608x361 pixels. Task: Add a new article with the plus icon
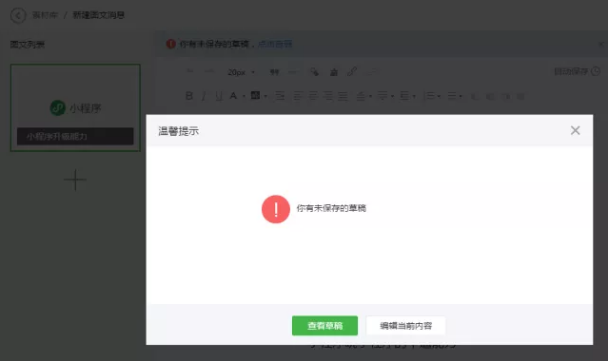click(75, 180)
